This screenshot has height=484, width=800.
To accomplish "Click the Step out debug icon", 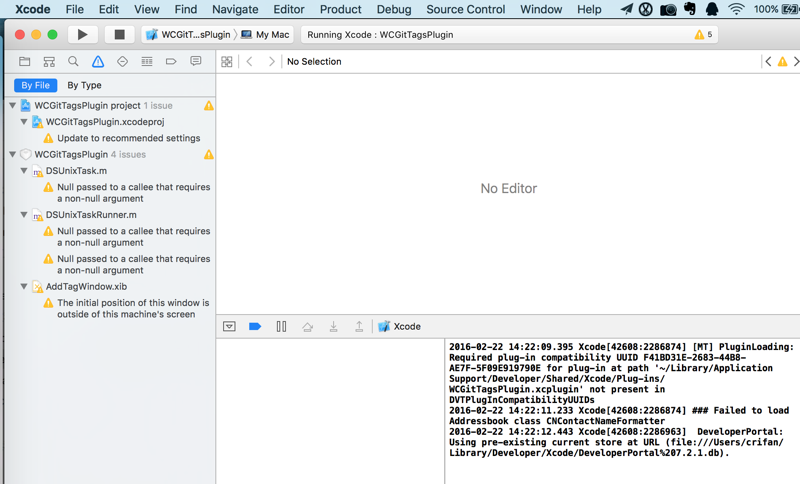I will (359, 326).
